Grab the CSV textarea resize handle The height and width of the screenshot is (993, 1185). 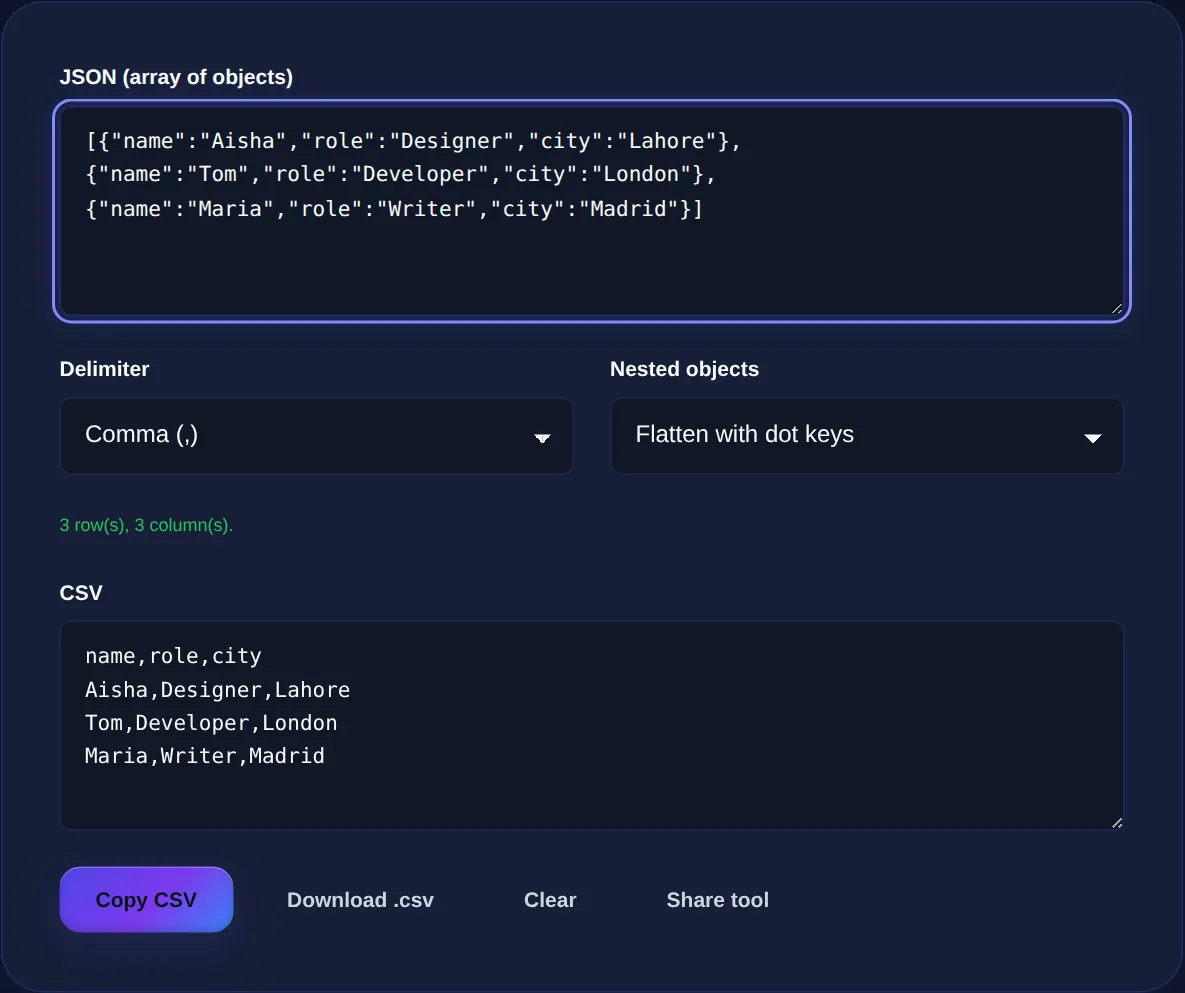[x=1116, y=822]
